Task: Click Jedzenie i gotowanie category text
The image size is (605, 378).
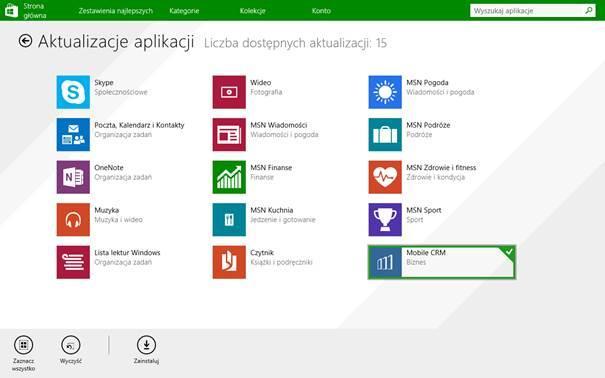Action: (283, 220)
